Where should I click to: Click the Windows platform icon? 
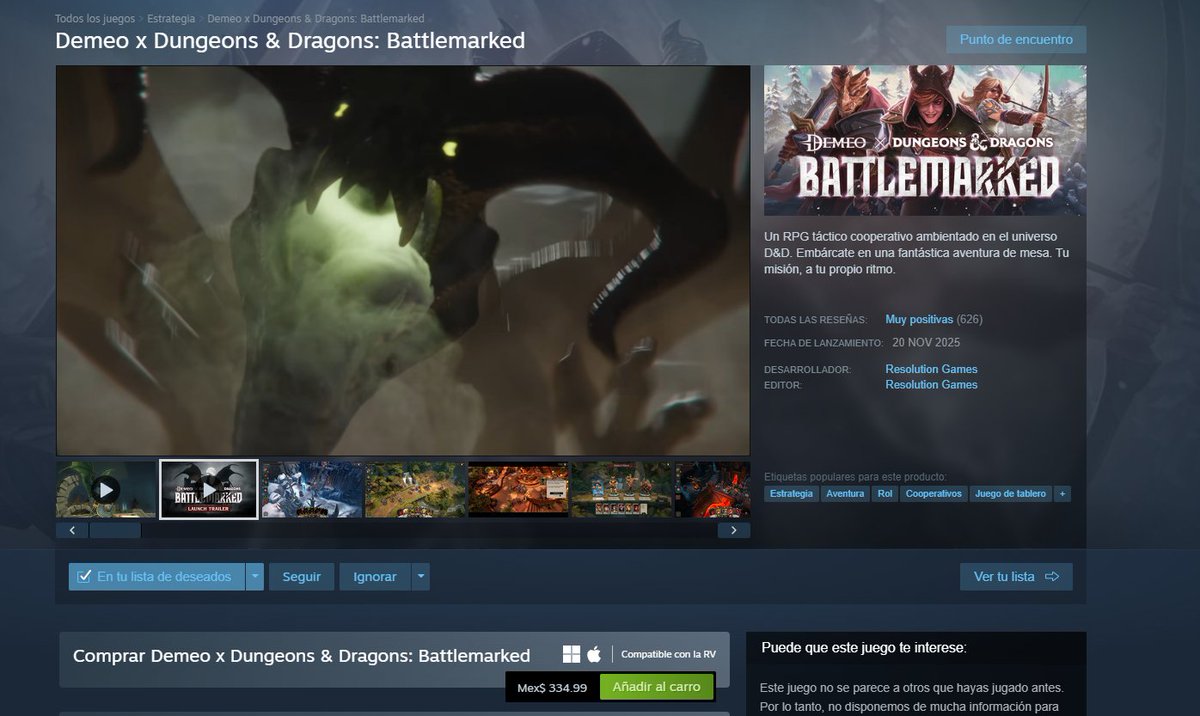pos(571,655)
